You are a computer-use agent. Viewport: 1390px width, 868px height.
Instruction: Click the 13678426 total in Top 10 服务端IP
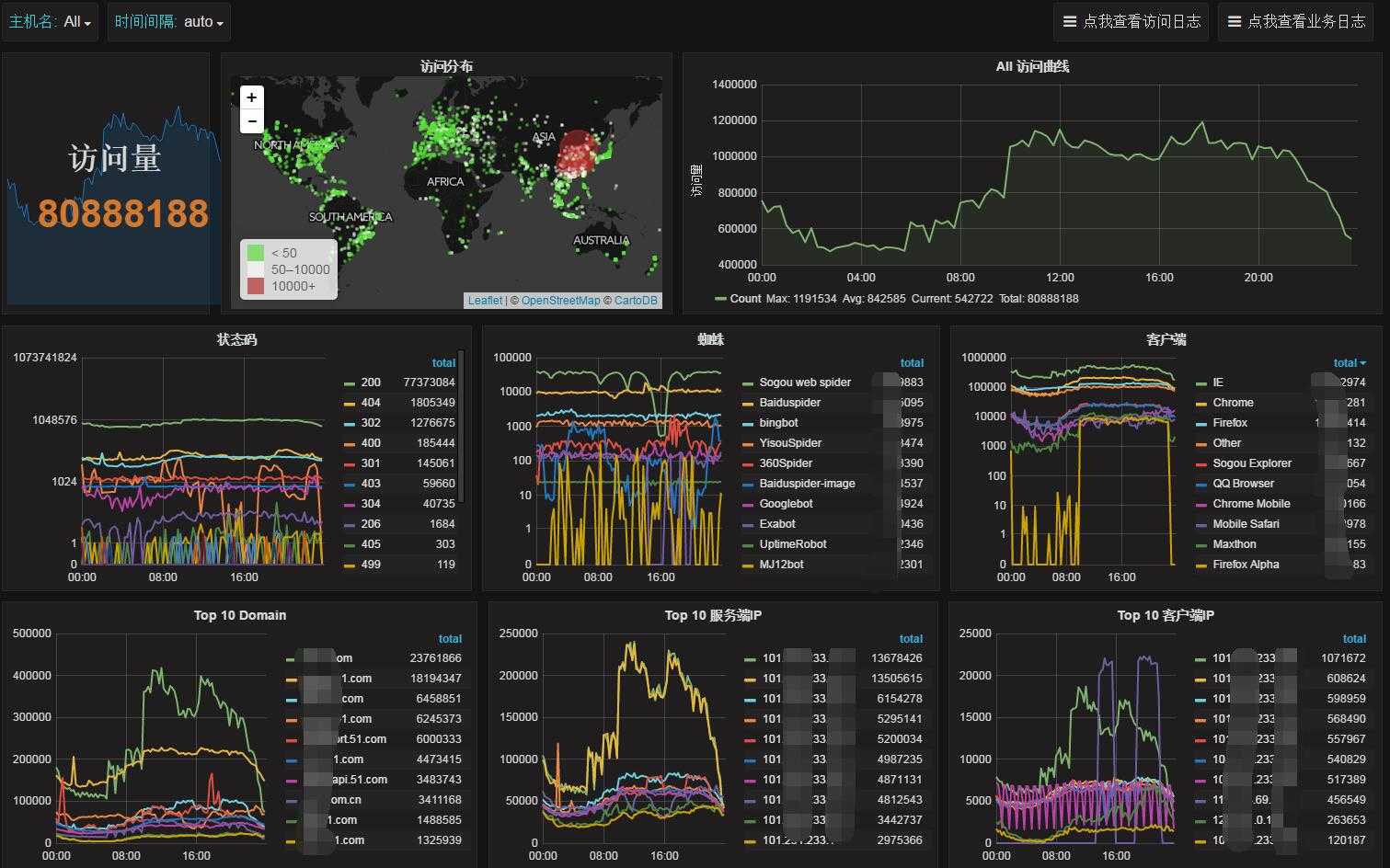pos(897,658)
